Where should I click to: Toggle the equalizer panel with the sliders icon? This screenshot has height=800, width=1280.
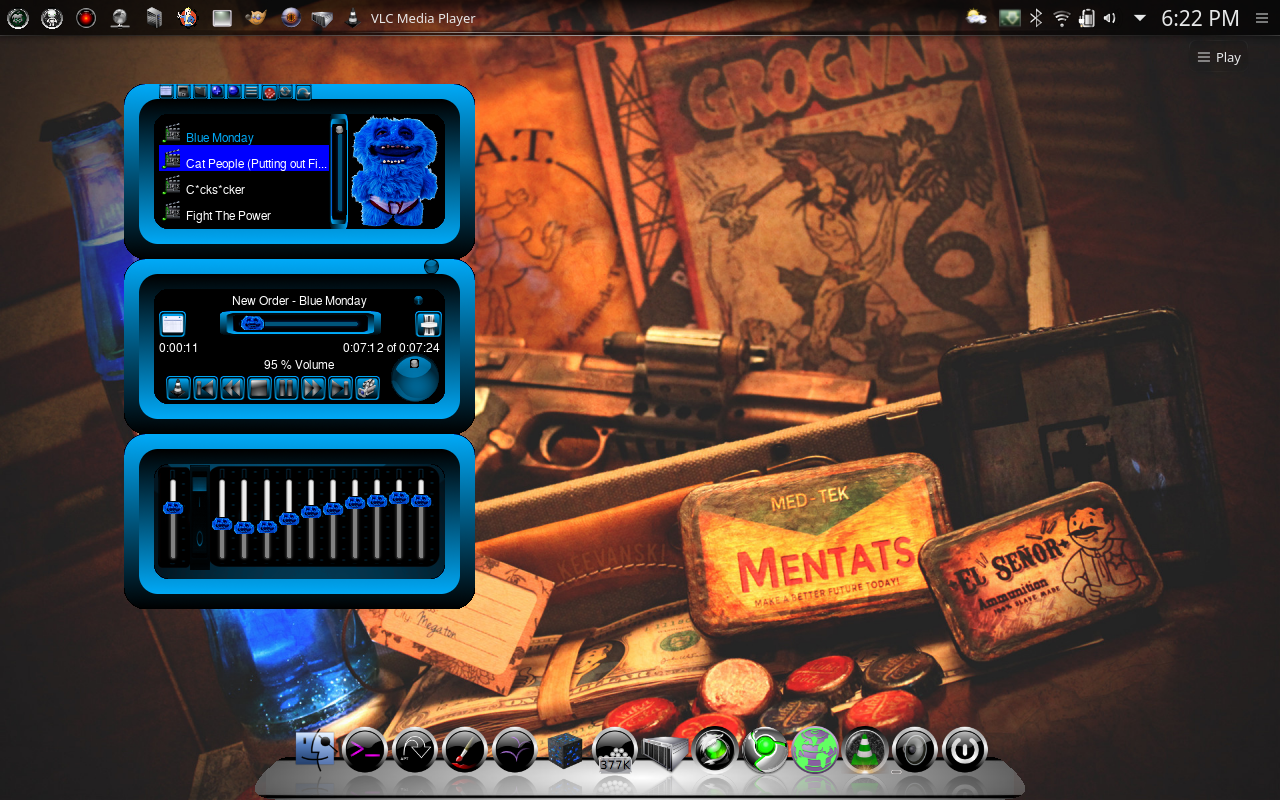pyautogui.click(x=428, y=323)
